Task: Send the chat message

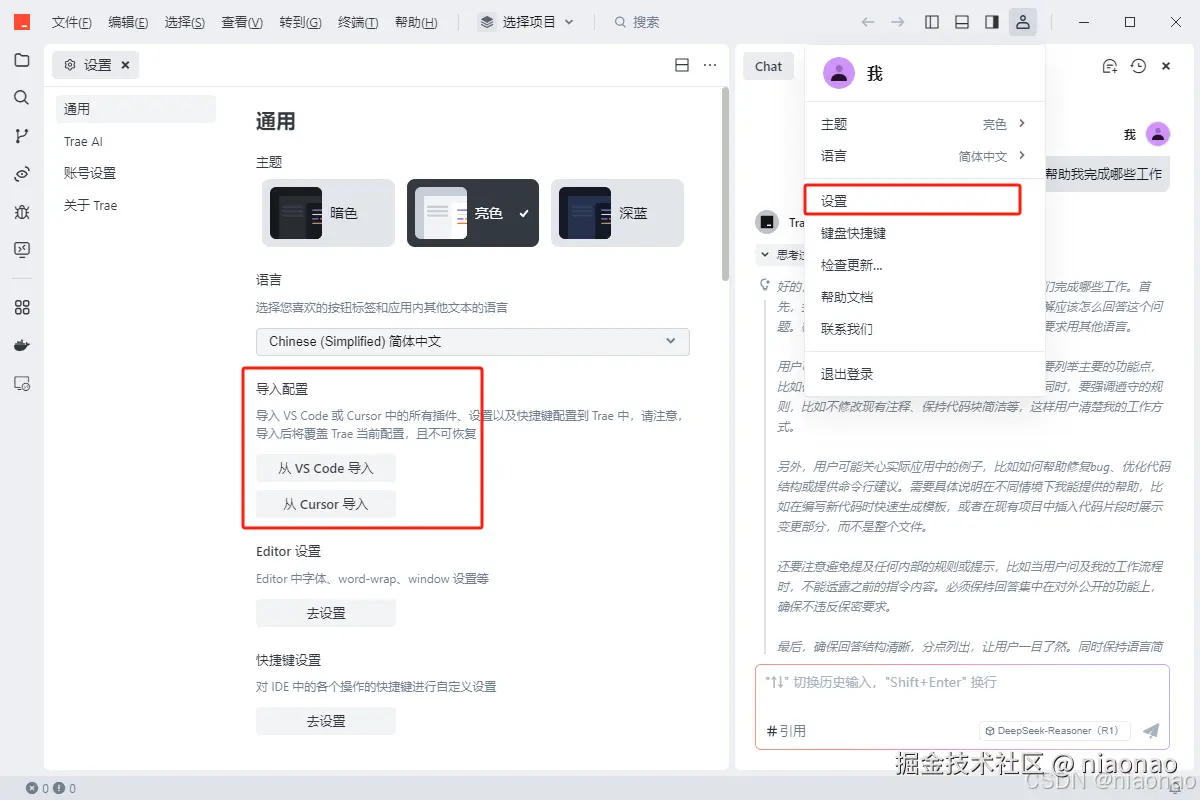Action: (x=1152, y=731)
